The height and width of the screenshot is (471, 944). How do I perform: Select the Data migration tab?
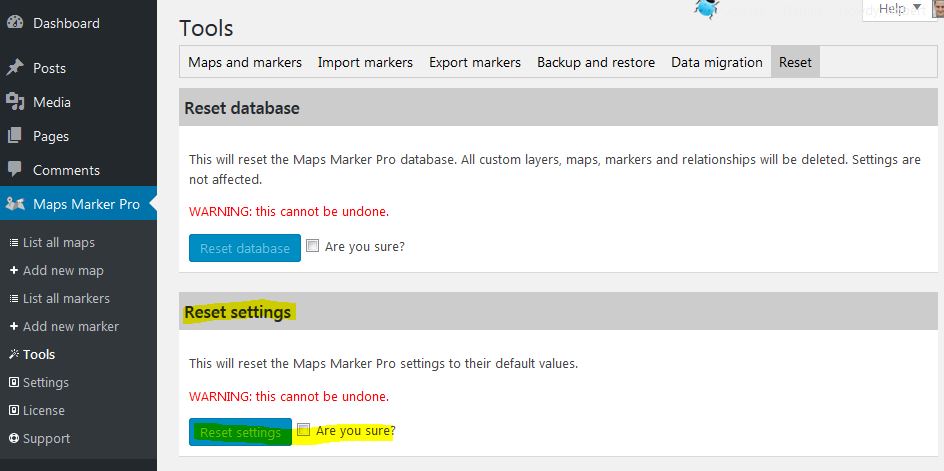[717, 62]
